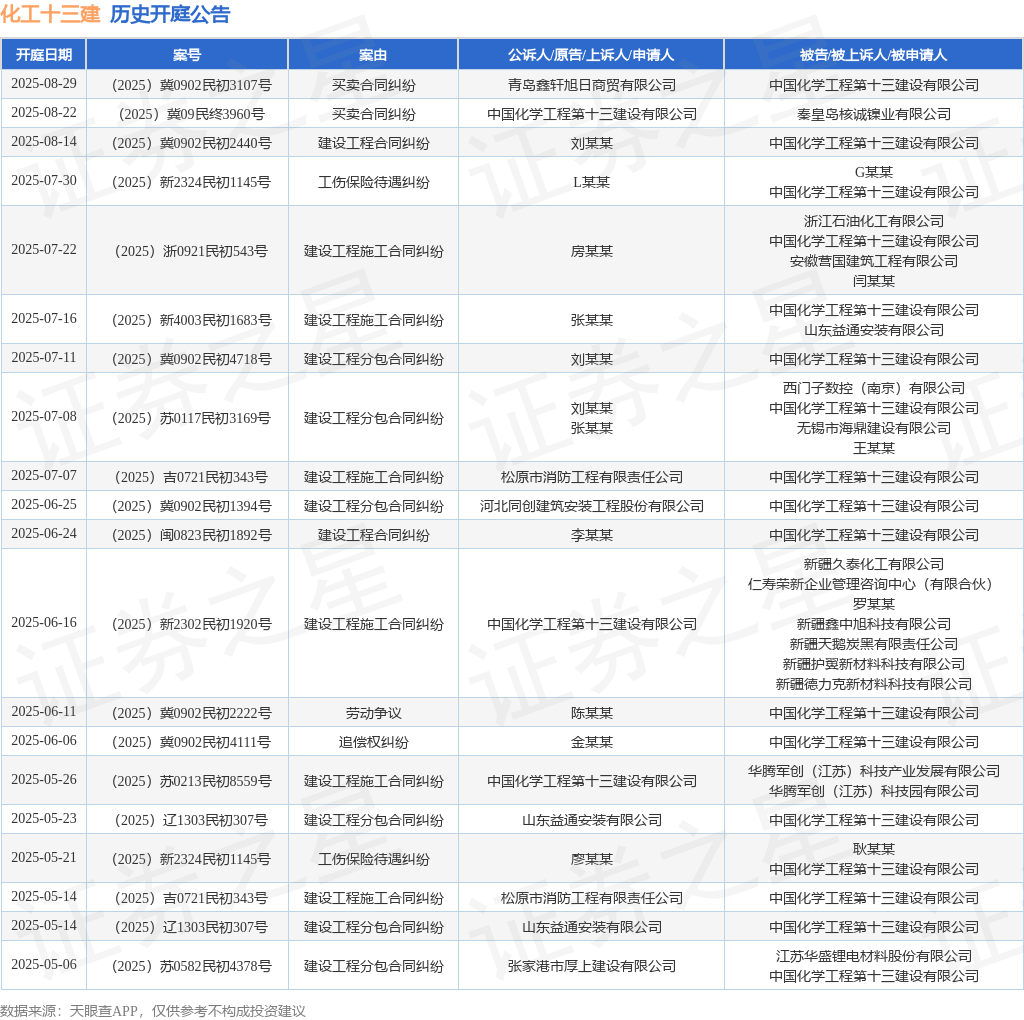The width and height of the screenshot is (1024, 1020).
Task: Click plaintiff name 陈某某
Action: 592,713
